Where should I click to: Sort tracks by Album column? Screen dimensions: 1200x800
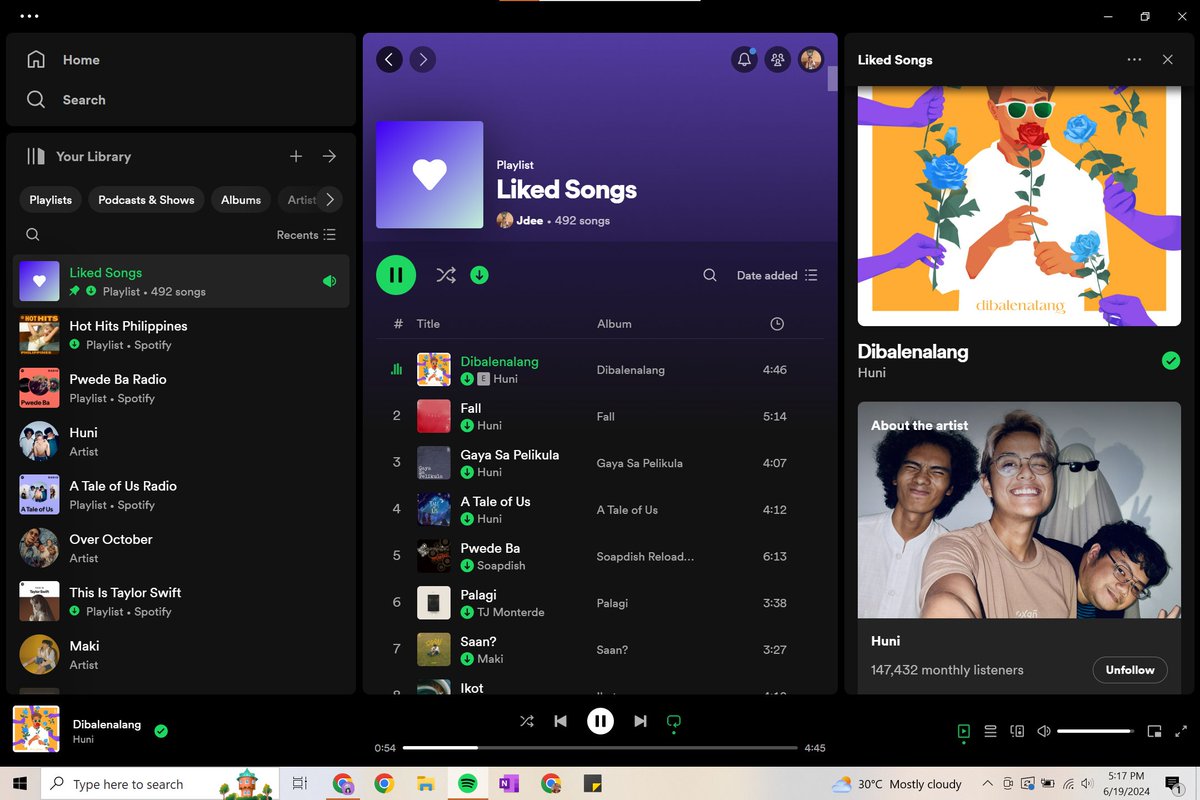point(614,324)
